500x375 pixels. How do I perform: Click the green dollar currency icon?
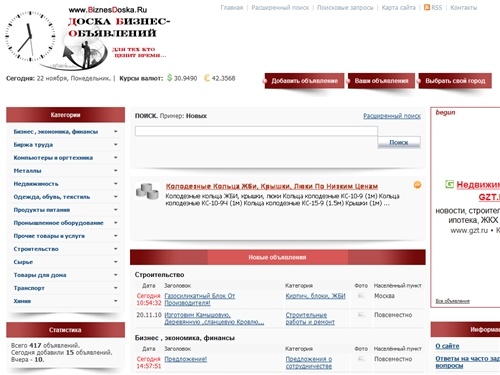coord(169,78)
